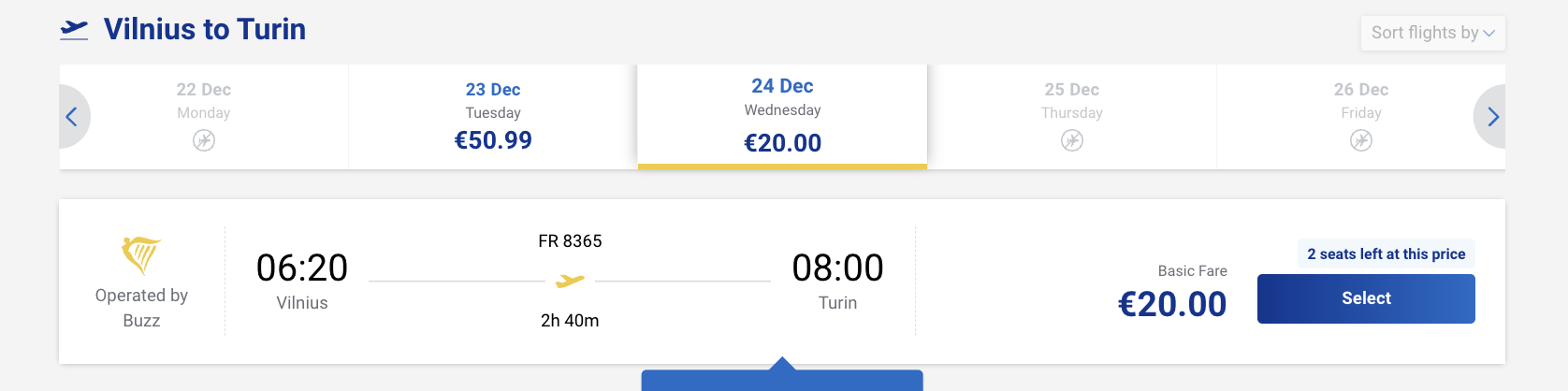Click the departing plane icon beside the title
Viewport: 1568px width, 391px height.
74,30
